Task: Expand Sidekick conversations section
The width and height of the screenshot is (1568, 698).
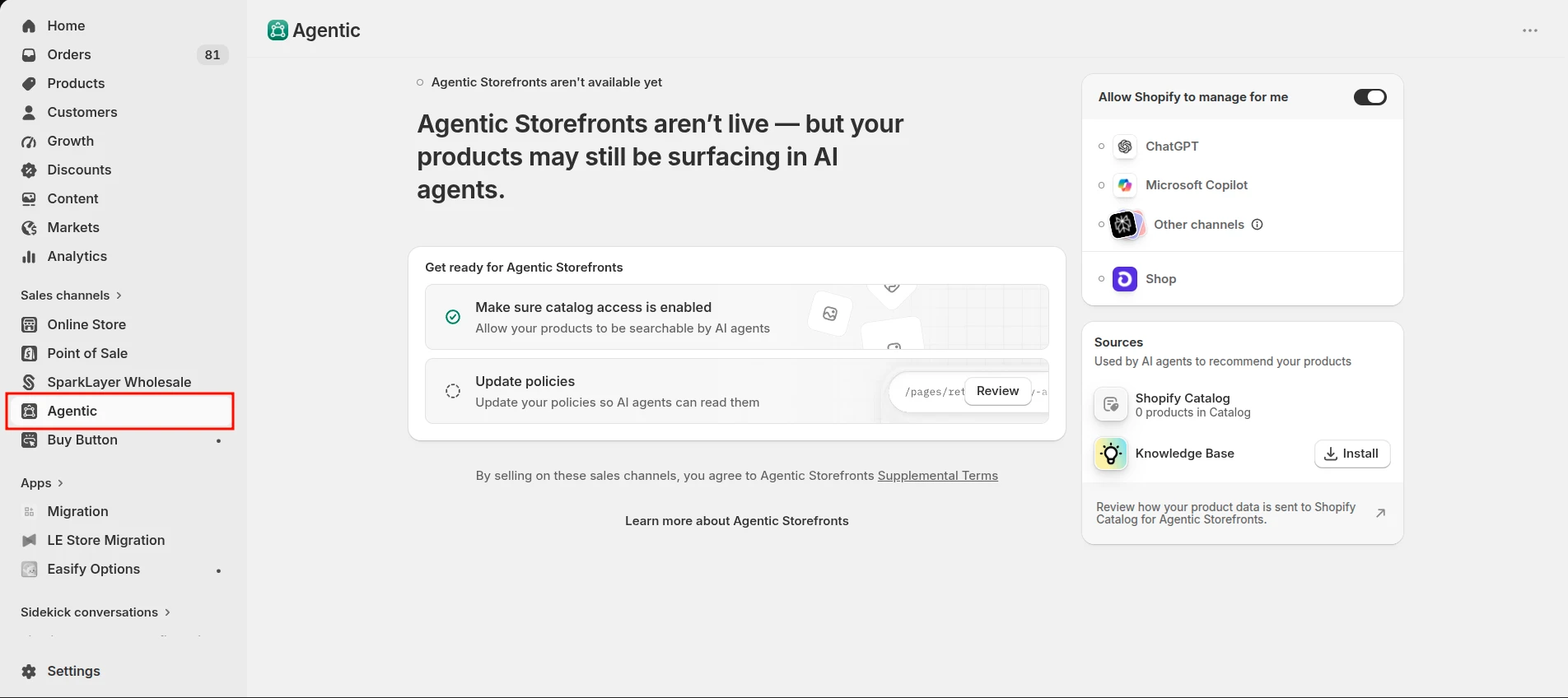Action: click(96, 612)
